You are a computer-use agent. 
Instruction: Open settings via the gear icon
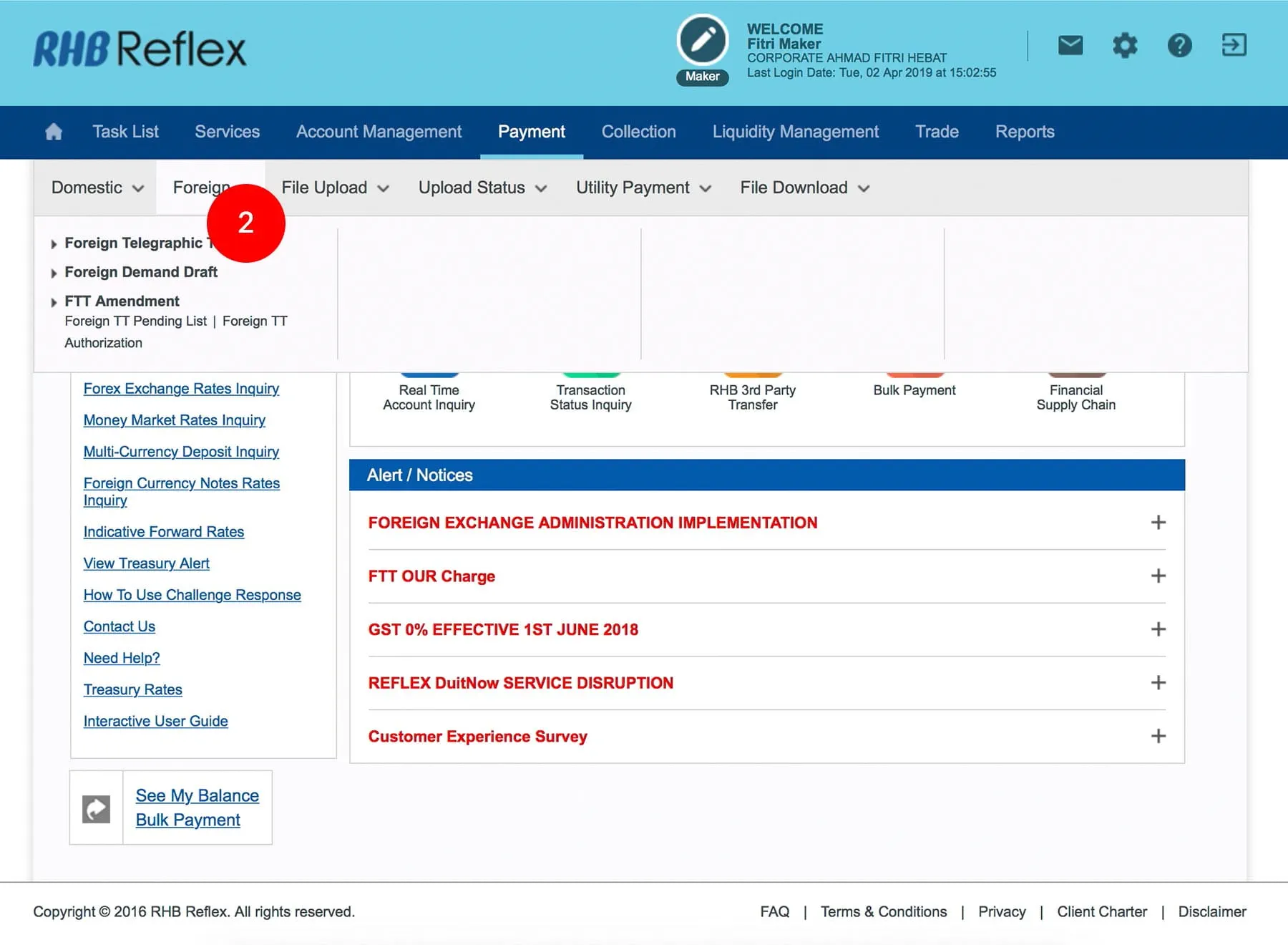[1124, 46]
